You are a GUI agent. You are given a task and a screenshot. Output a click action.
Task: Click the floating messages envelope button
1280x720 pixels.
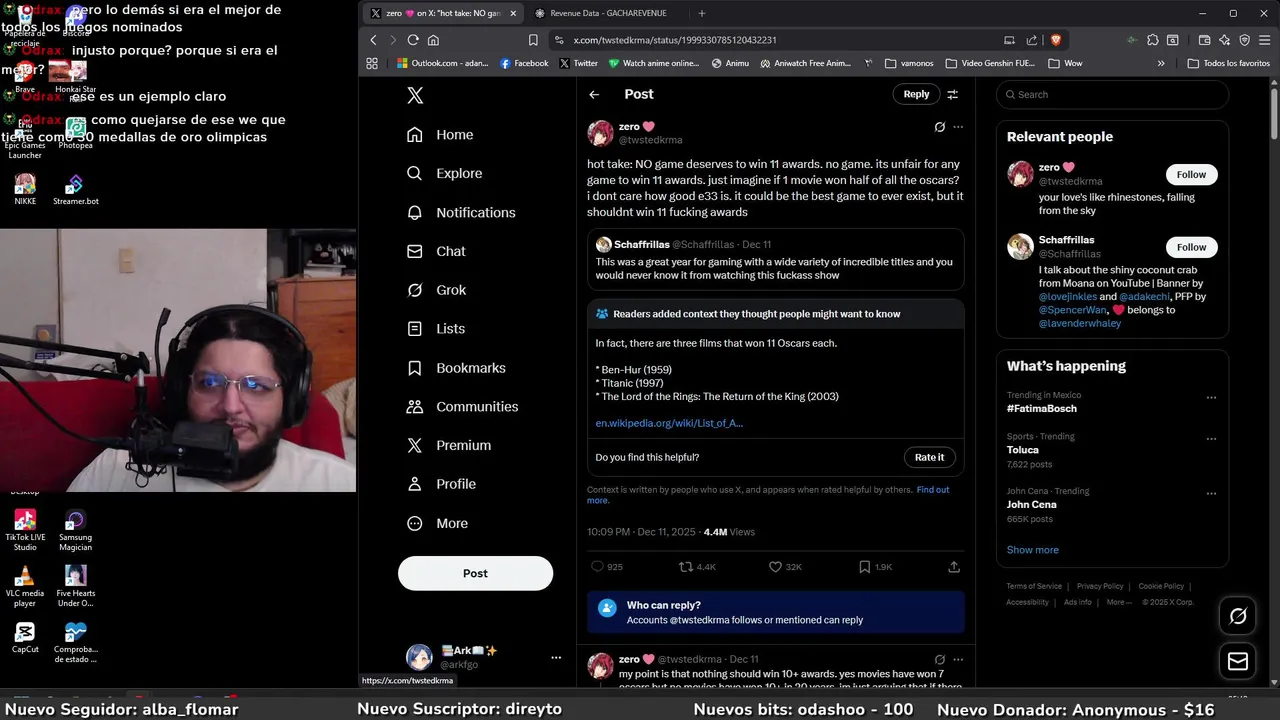(x=1238, y=662)
